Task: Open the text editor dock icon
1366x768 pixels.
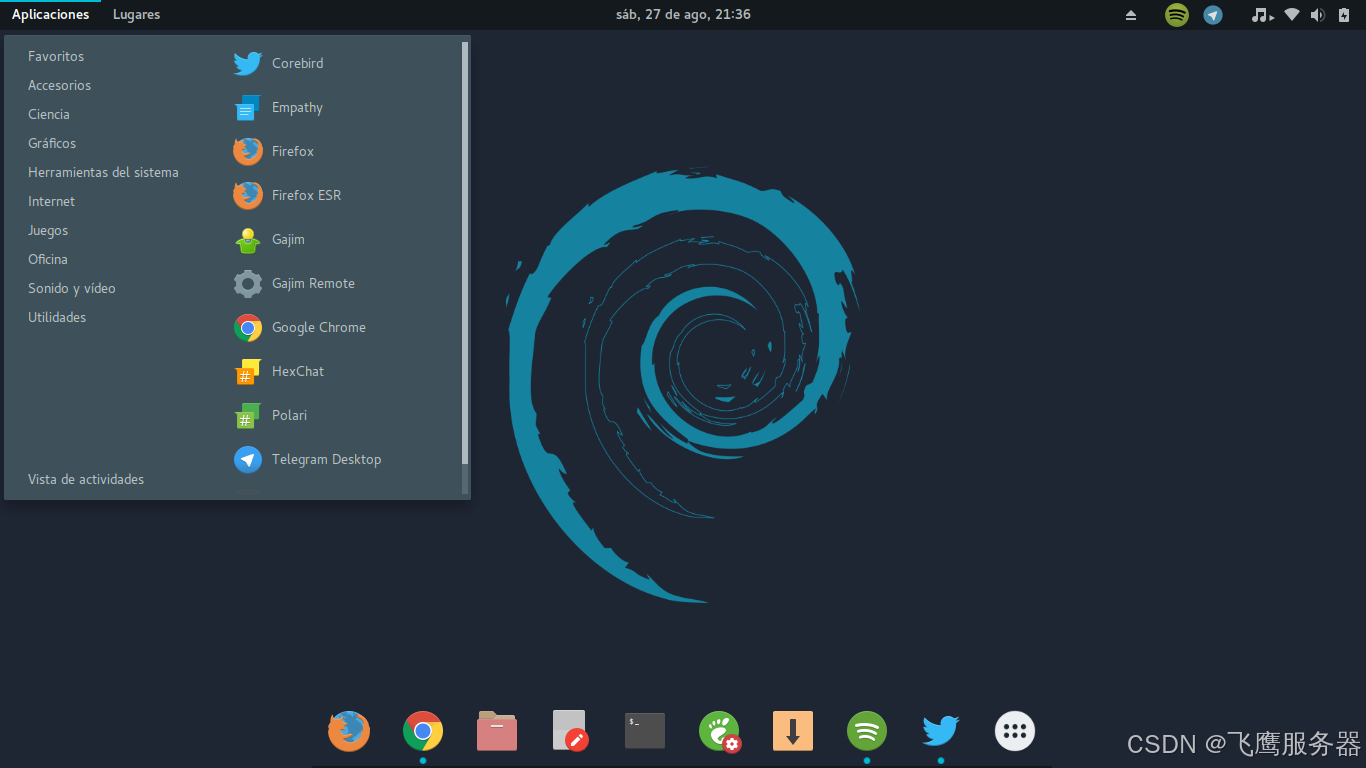Action: (571, 731)
